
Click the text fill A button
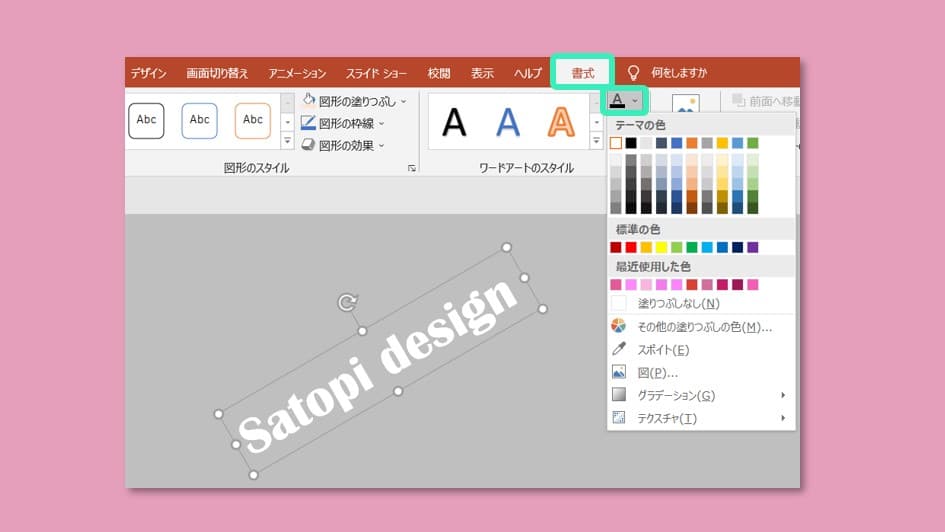pos(617,101)
